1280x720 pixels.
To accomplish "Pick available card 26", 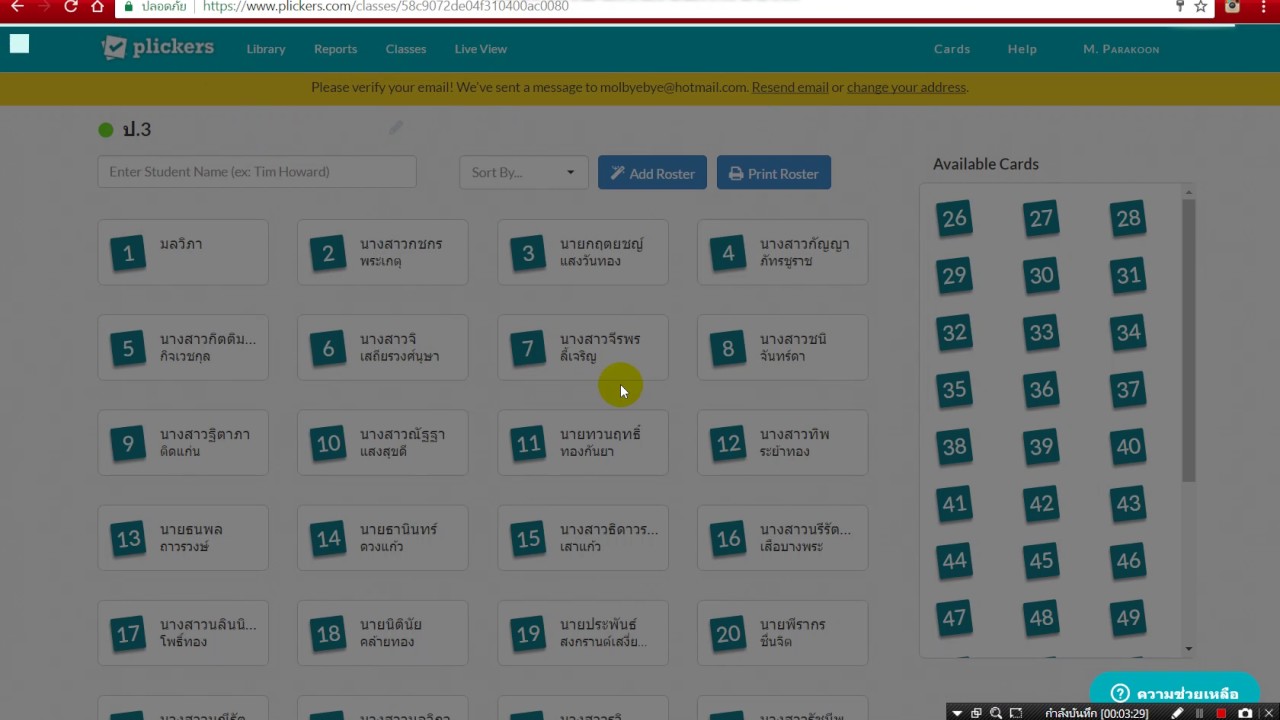I will 954,218.
